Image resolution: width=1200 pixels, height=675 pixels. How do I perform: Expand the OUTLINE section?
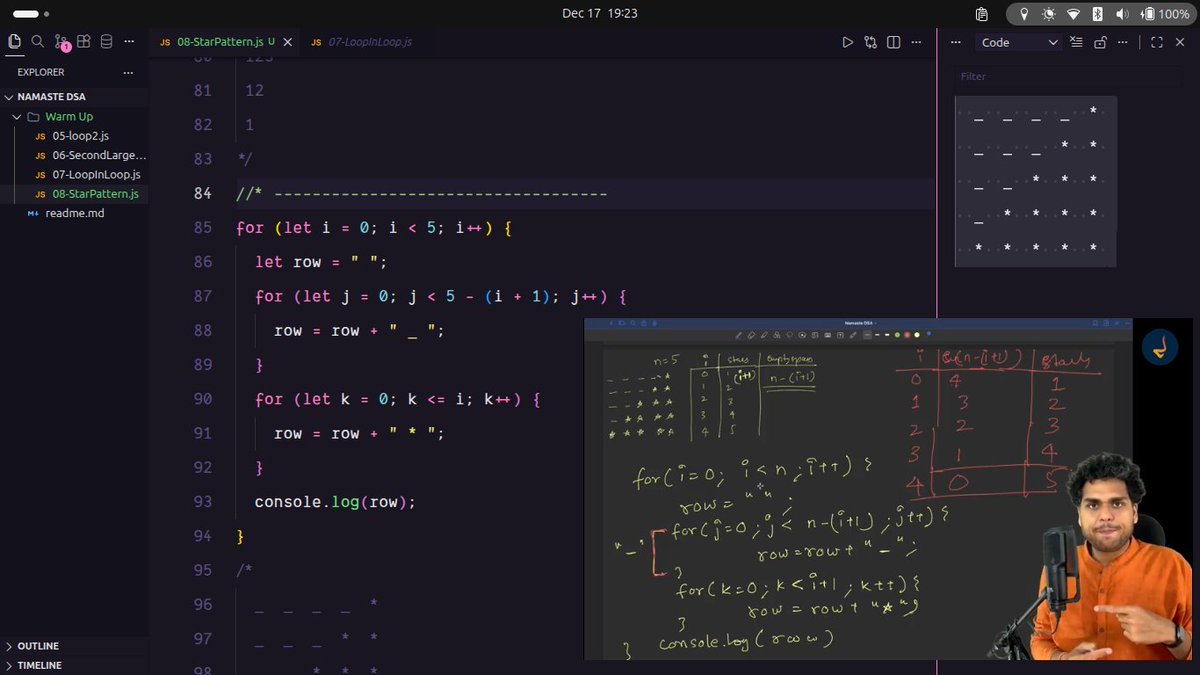[x=74, y=646]
